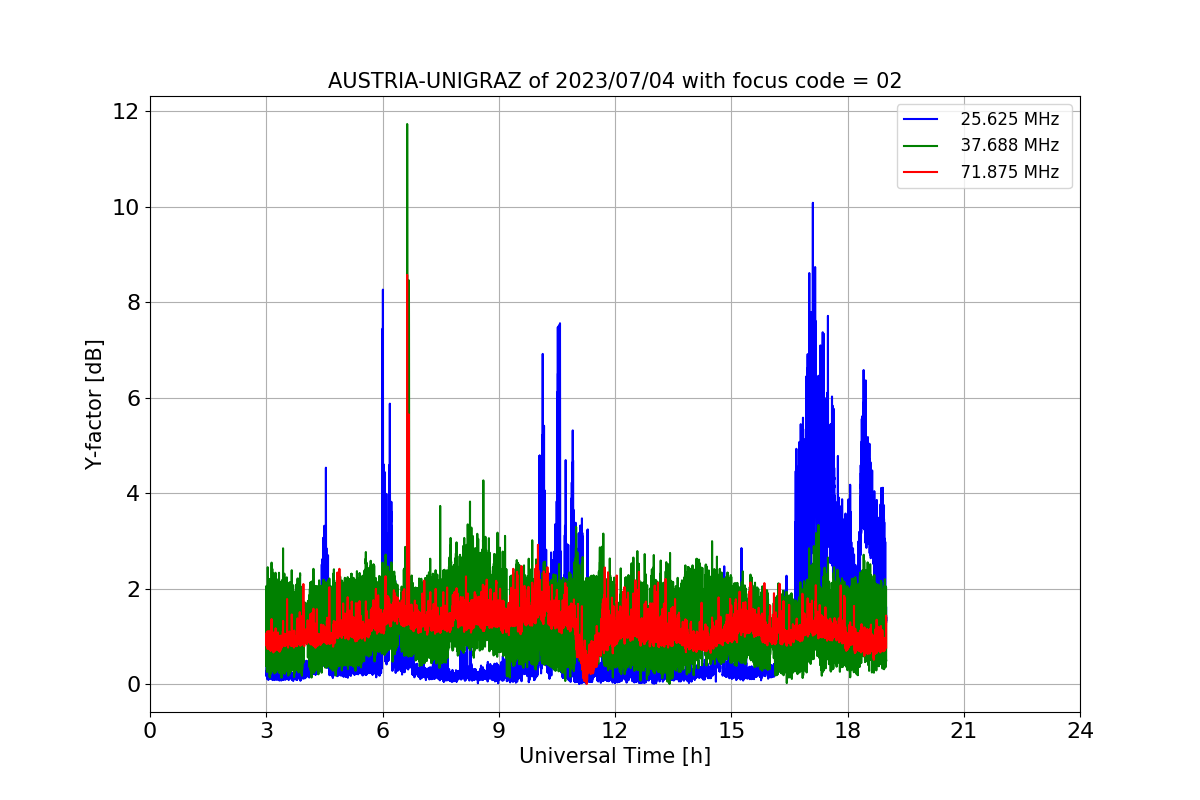1200x800 pixels.
Task: Click x-axis tick label 21
Action: pos(964,731)
